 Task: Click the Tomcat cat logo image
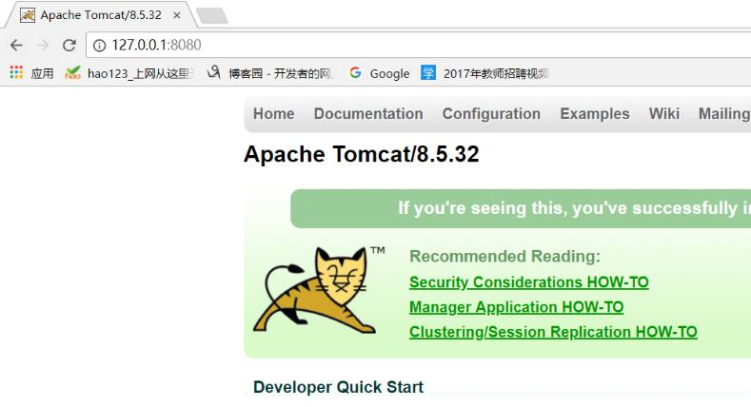(x=319, y=290)
